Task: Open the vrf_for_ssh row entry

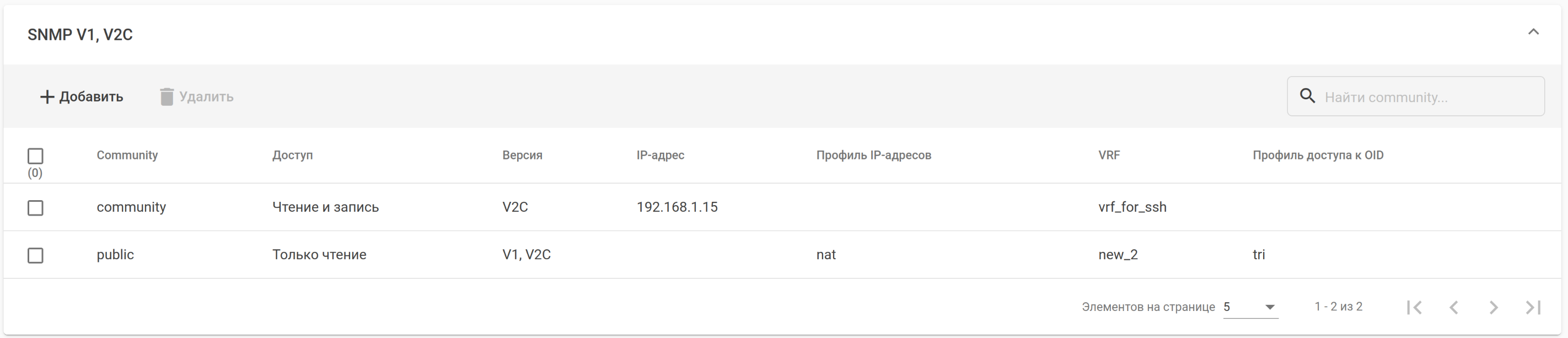Action: (x=1132, y=207)
